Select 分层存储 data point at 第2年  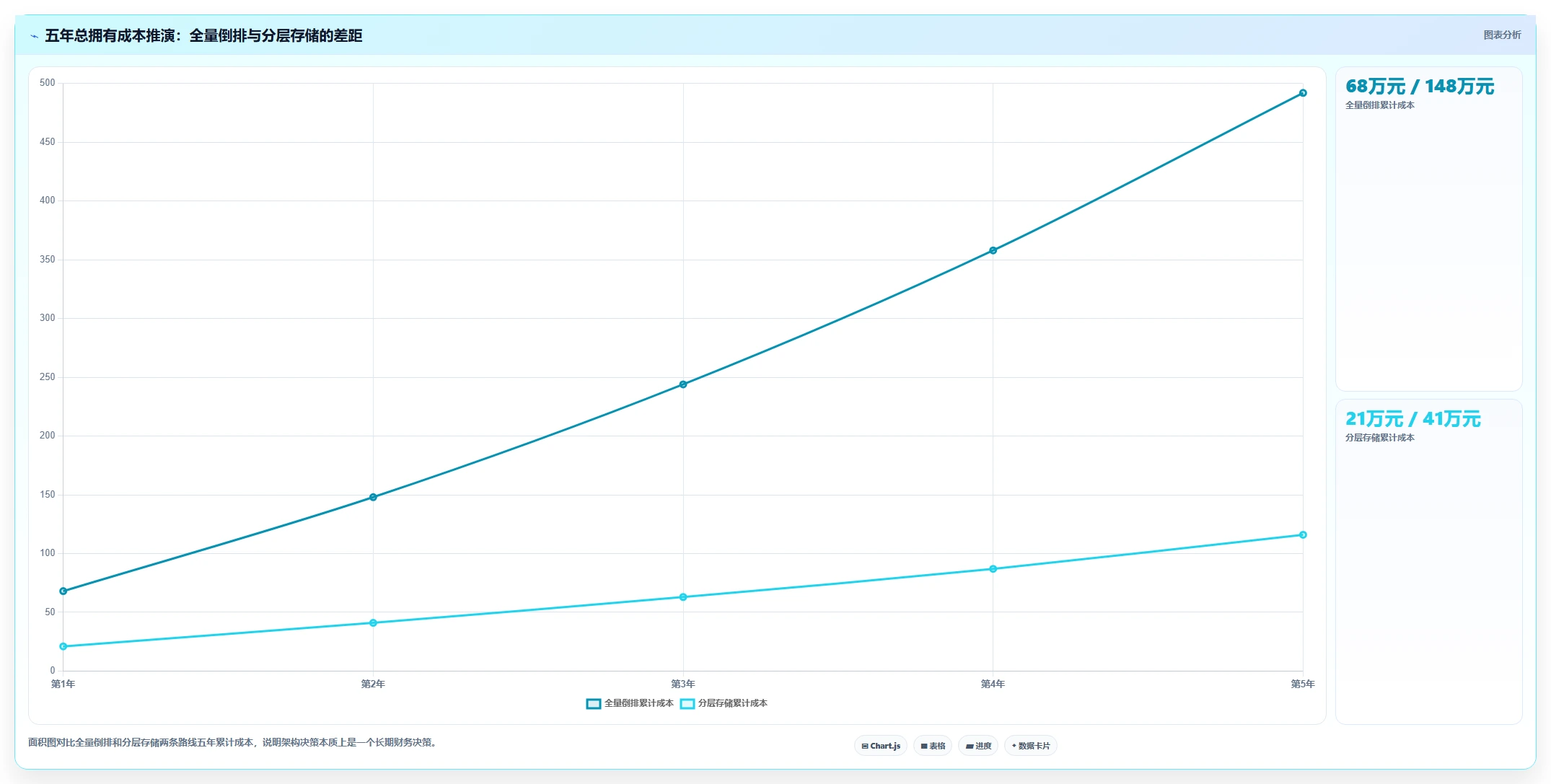[x=373, y=623]
